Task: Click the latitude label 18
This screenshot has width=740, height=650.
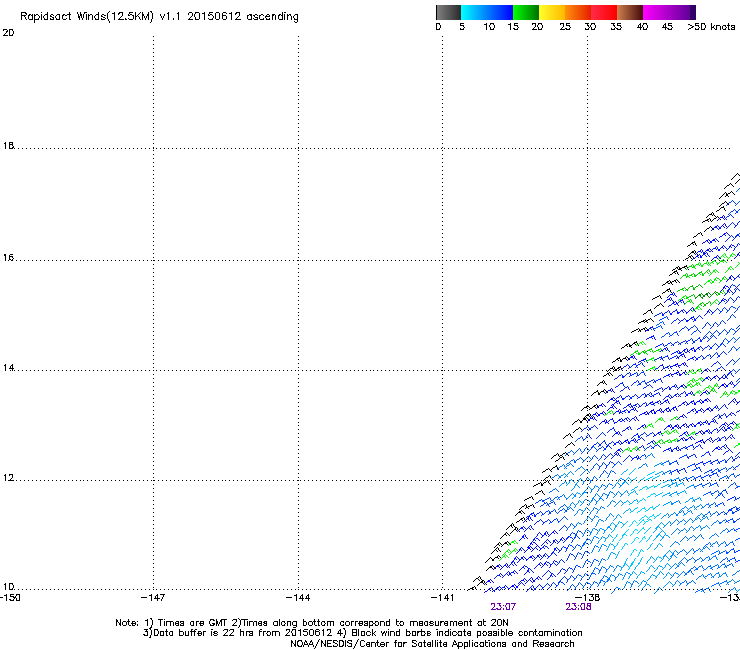Action: pos(8,146)
